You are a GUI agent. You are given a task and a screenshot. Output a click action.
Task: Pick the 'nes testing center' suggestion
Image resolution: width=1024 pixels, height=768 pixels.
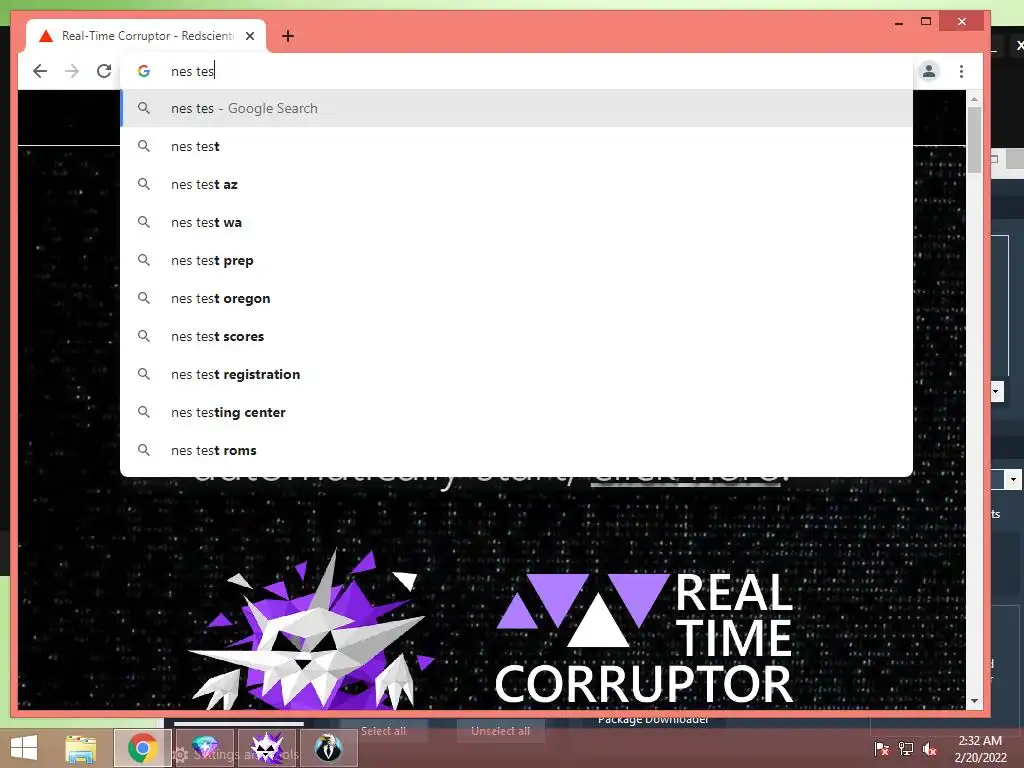pos(517,412)
